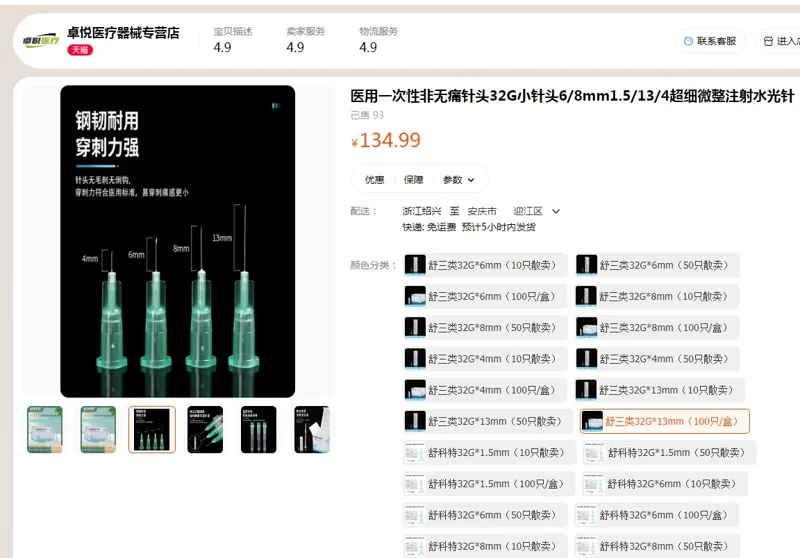Pick 舒科特32G*8mm（10只散卖） variant
The width and height of the screenshot is (800, 558).
click(x=485, y=546)
